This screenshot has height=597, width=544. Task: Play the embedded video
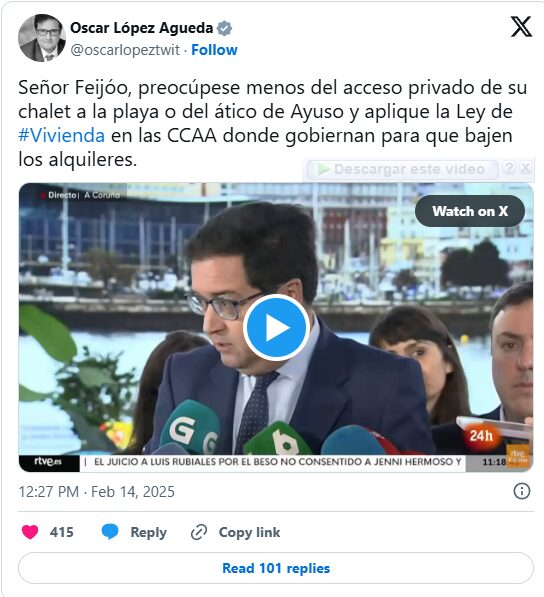(x=276, y=327)
